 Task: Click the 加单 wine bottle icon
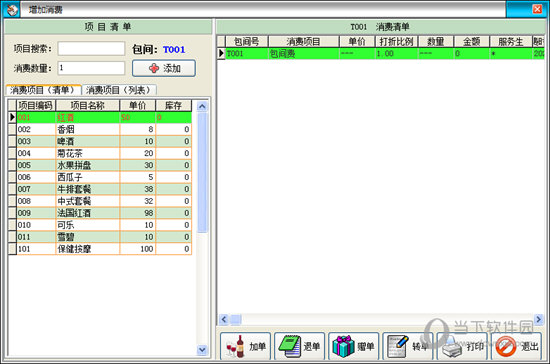tap(236, 346)
